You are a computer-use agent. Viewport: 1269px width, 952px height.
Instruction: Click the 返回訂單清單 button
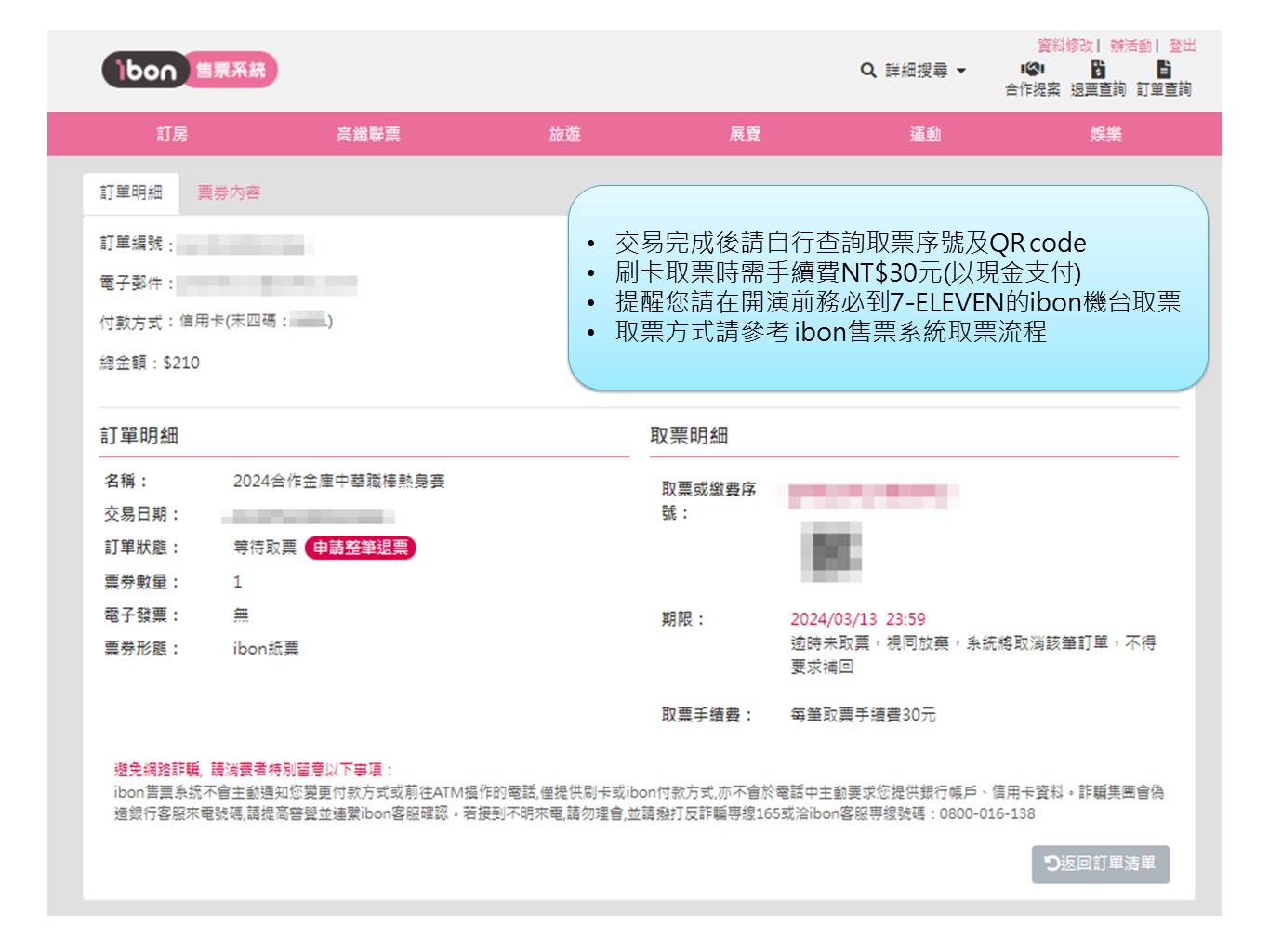1101,864
